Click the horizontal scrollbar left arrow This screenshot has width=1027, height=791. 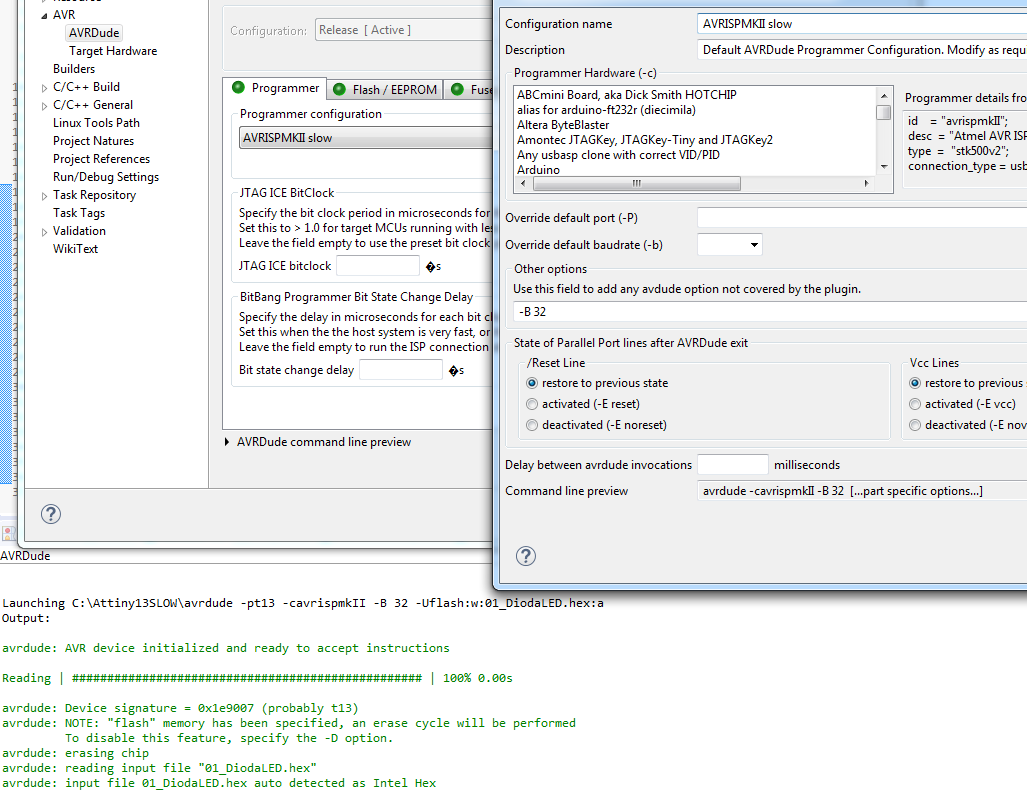pos(523,183)
